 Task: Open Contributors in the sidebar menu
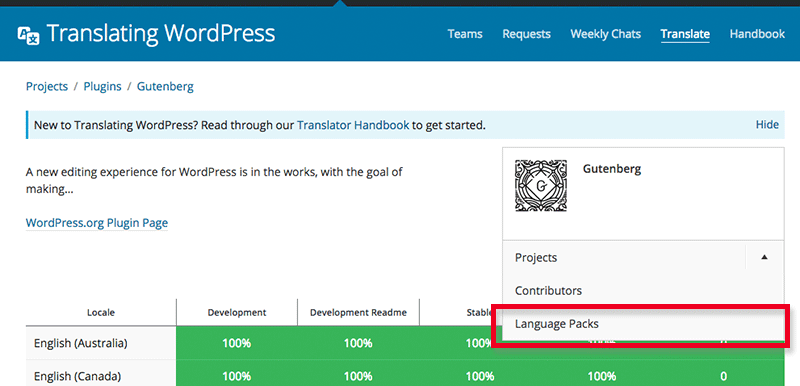click(548, 291)
